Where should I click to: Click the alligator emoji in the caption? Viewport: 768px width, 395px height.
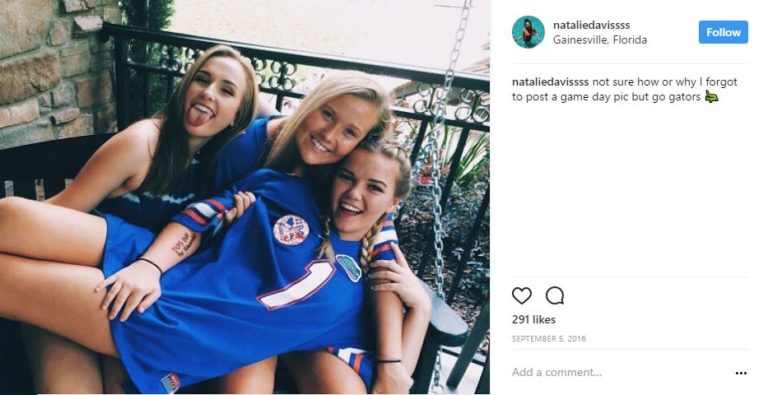711,97
